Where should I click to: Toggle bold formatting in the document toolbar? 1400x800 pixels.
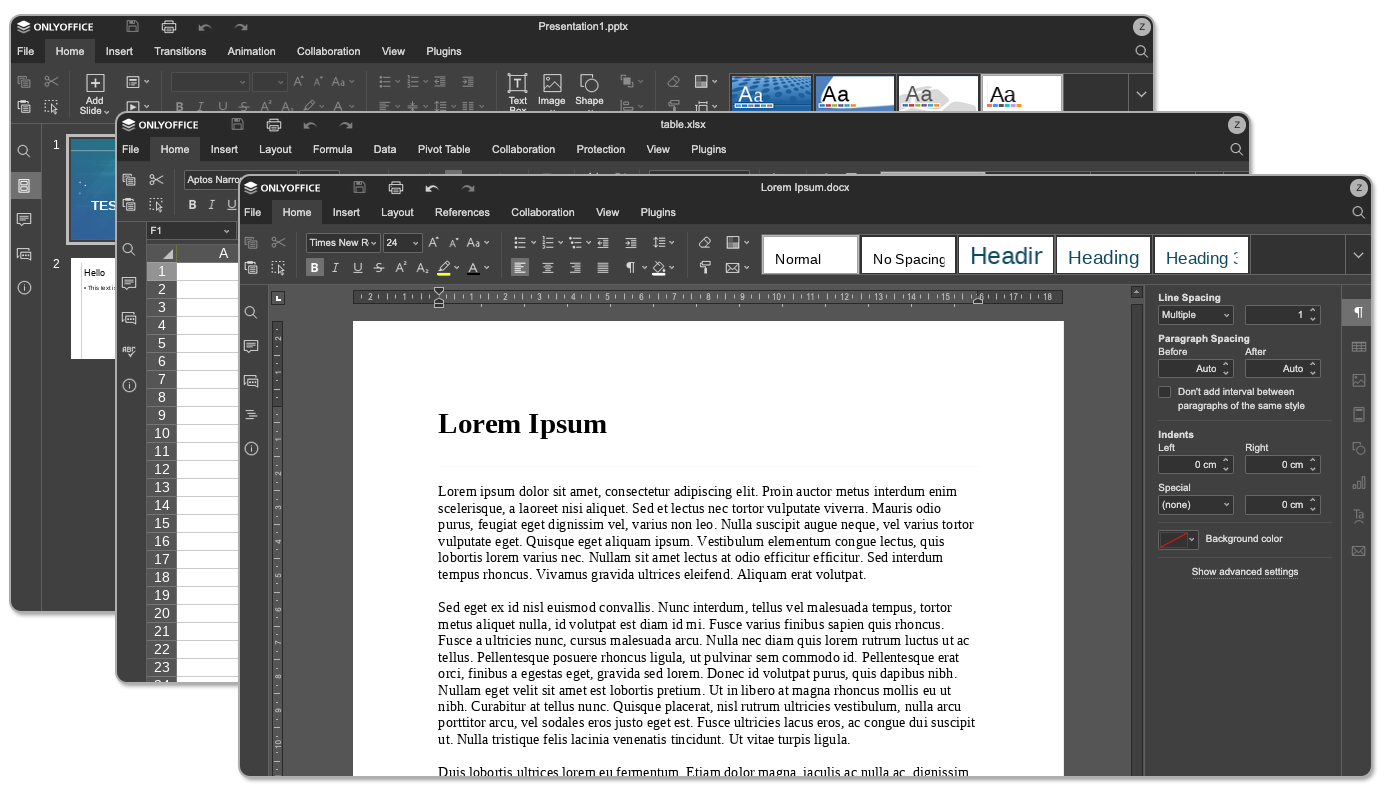pos(315,268)
